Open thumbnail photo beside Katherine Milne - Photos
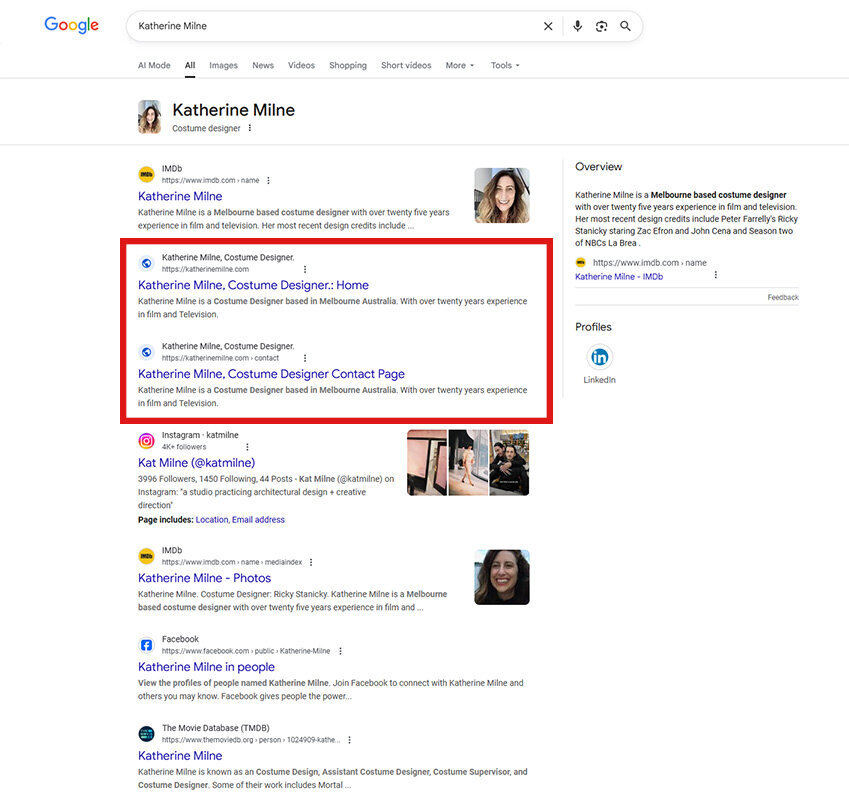Screen dimensions: 849x802 pyautogui.click(x=501, y=577)
